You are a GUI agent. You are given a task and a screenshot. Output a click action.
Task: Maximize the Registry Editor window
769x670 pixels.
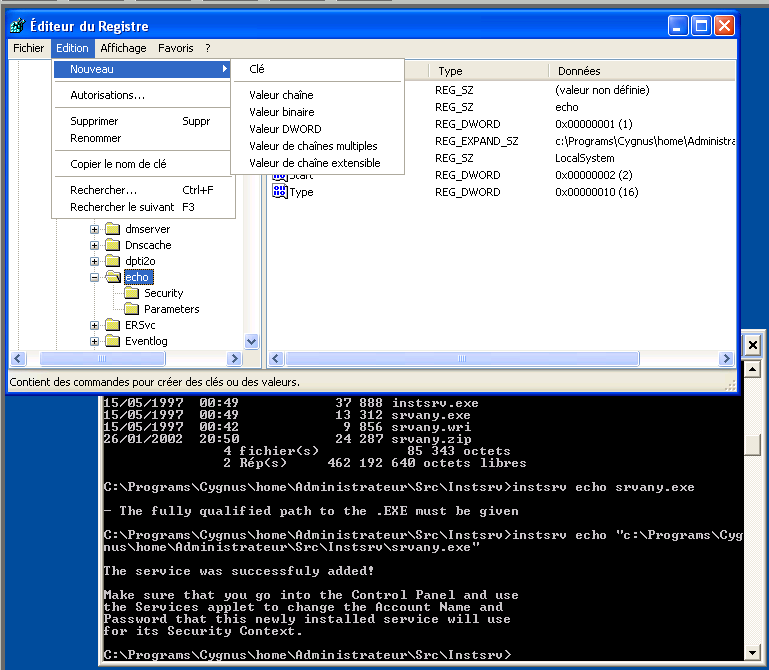coord(701,26)
